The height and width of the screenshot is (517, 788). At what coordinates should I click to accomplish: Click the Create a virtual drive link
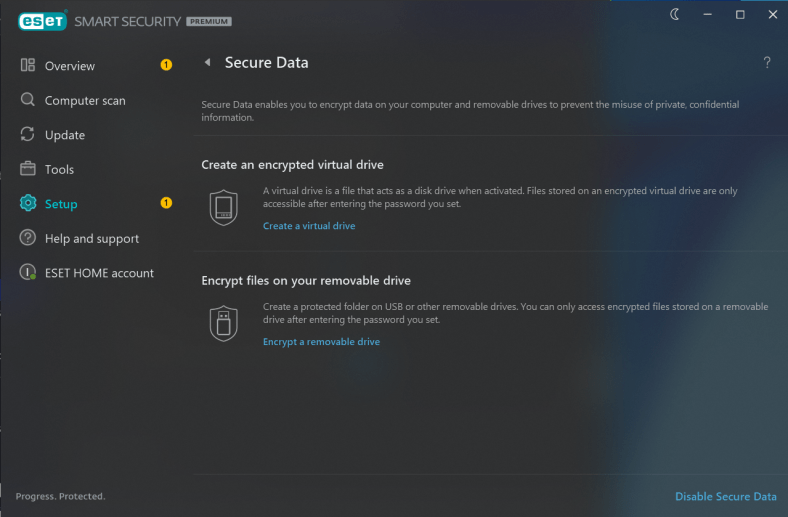click(x=309, y=226)
